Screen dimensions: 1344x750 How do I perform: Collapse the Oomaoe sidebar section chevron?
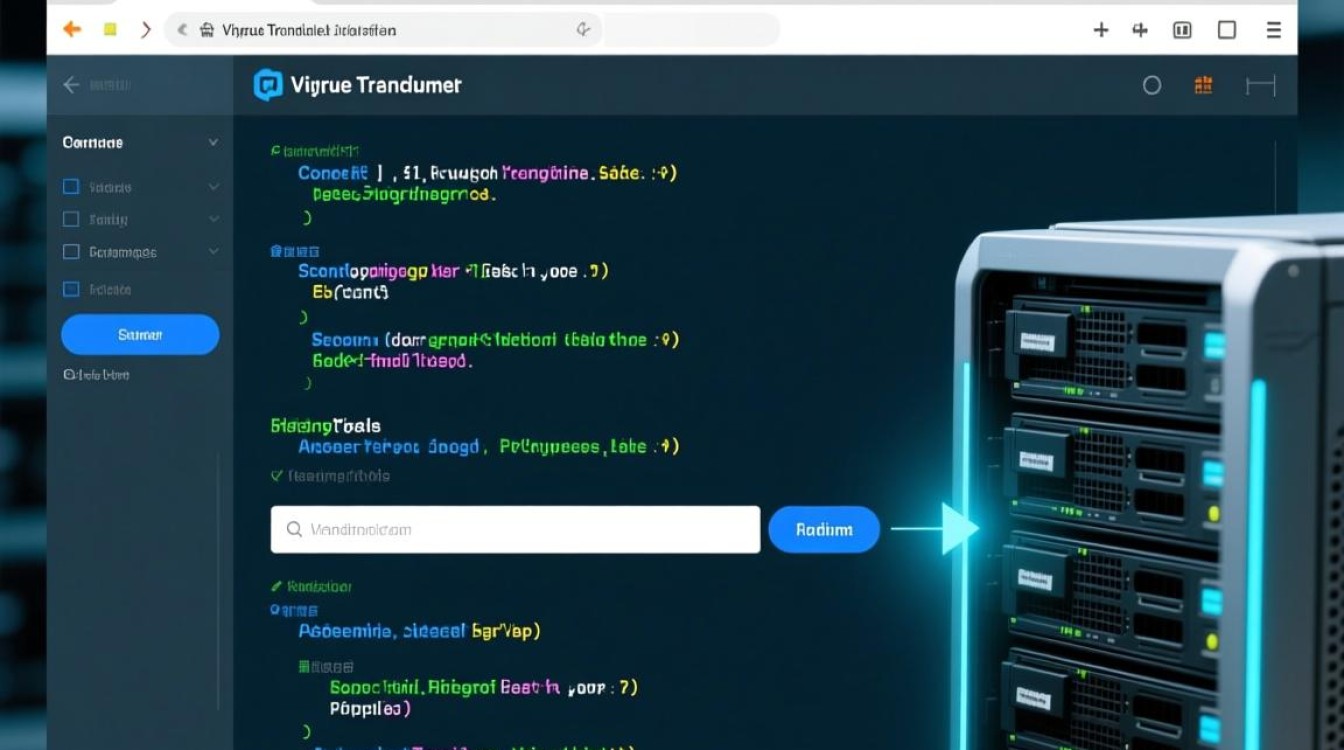point(213,143)
